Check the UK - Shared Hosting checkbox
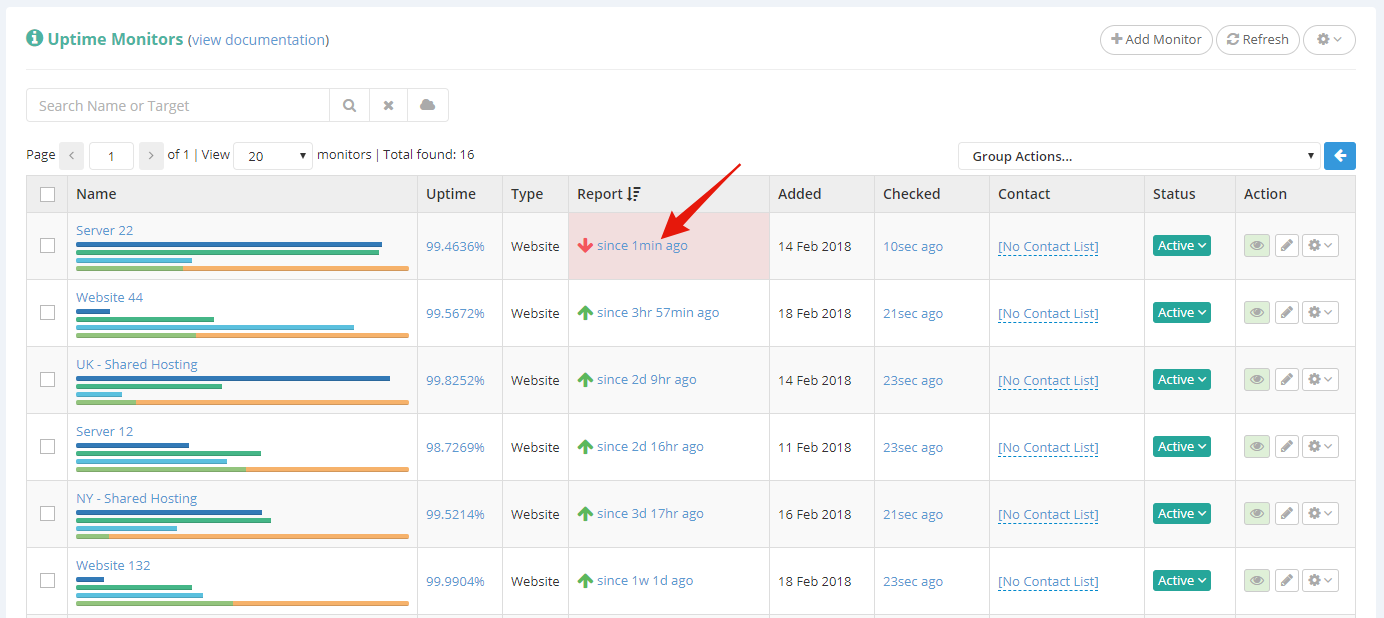1384x618 pixels. point(47,380)
